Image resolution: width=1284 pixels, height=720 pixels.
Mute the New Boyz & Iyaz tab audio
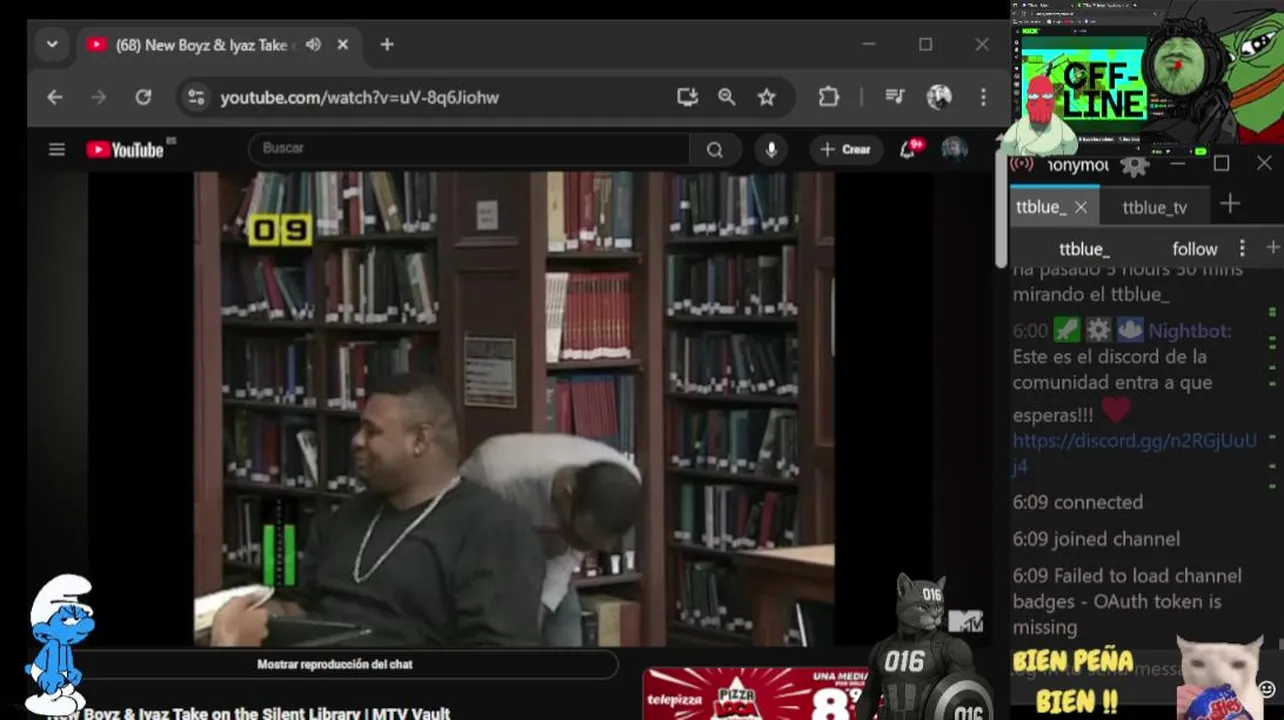pyautogui.click(x=313, y=45)
